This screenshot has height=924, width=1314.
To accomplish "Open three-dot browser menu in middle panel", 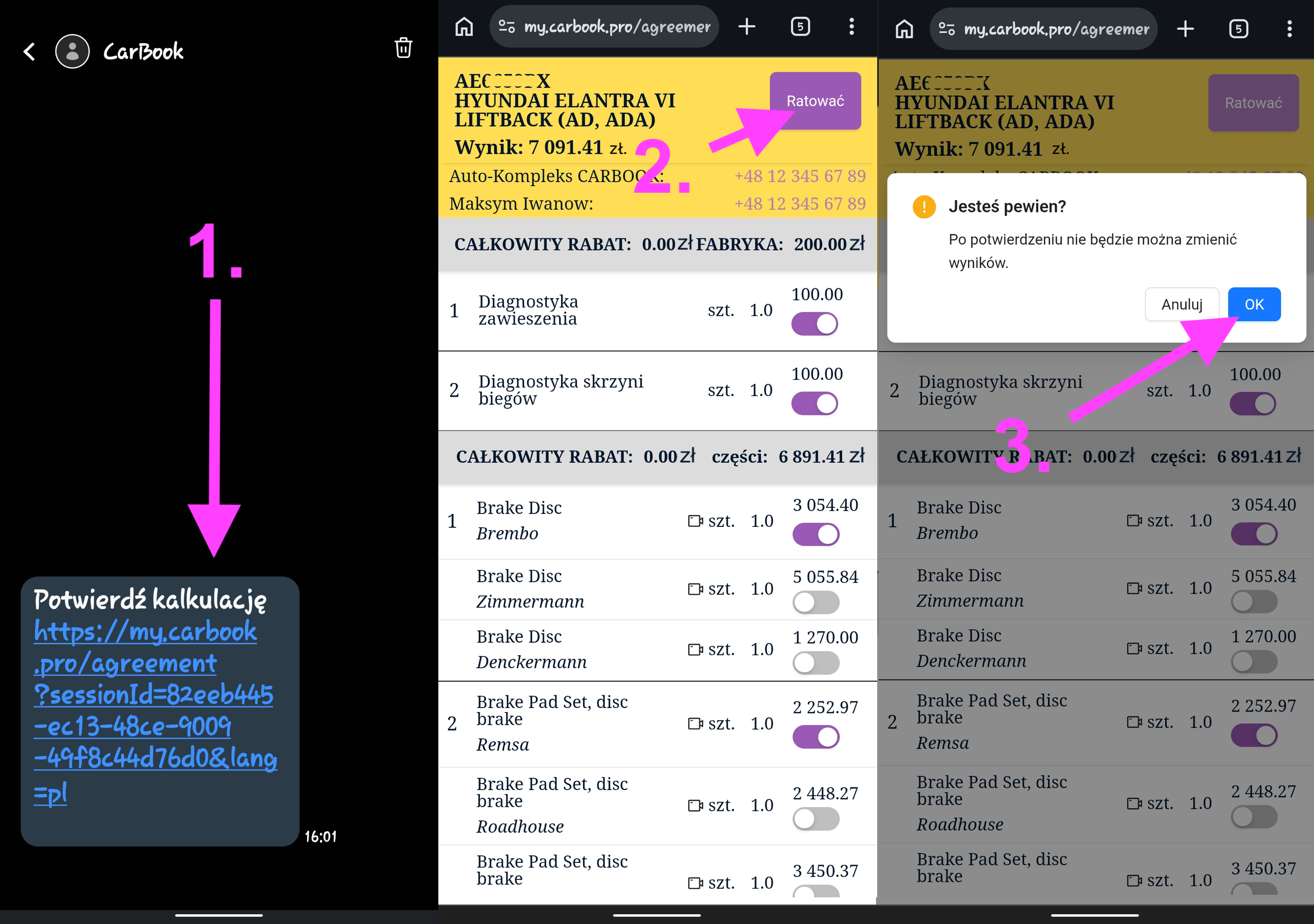I will coord(852,26).
